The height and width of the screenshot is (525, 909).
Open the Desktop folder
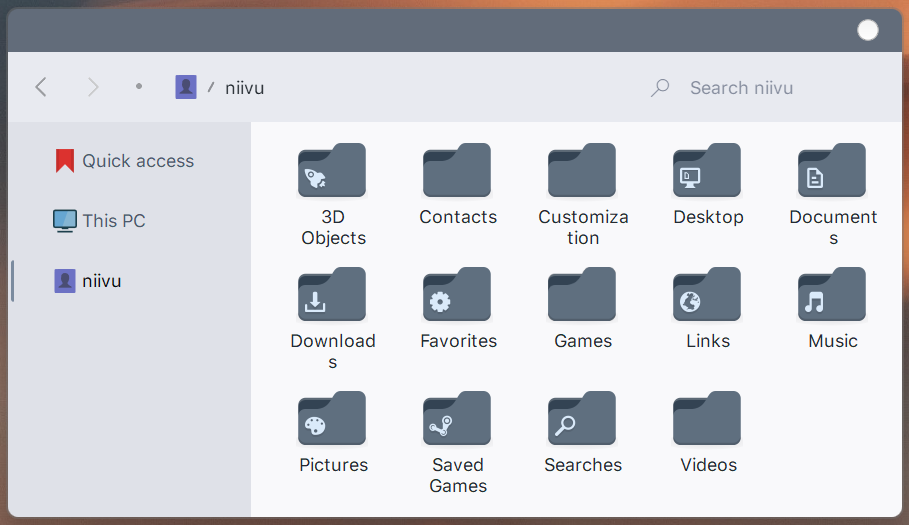(x=707, y=172)
